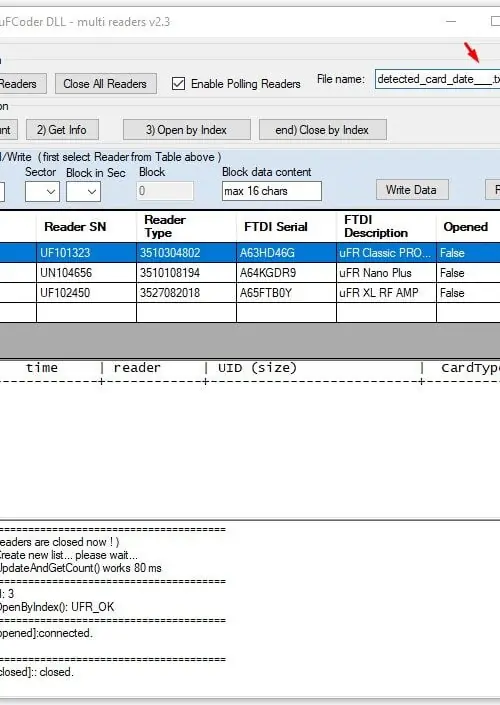Expand the Block in Sec dropdown
The width and height of the screenshot is (500, 705).
click(x=83, y=191)
